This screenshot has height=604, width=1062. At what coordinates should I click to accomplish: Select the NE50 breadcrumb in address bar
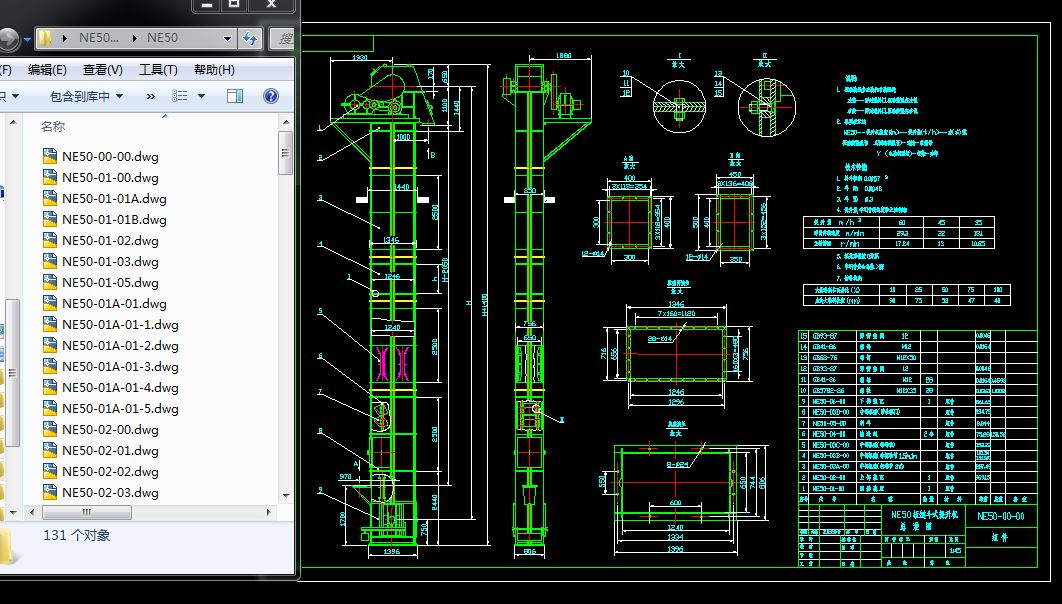pos(162,38)
